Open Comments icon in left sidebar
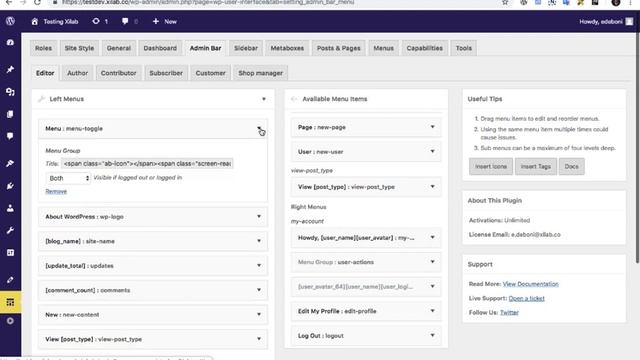This screenshot has height=360, width=640. click(x=10, y=136)
